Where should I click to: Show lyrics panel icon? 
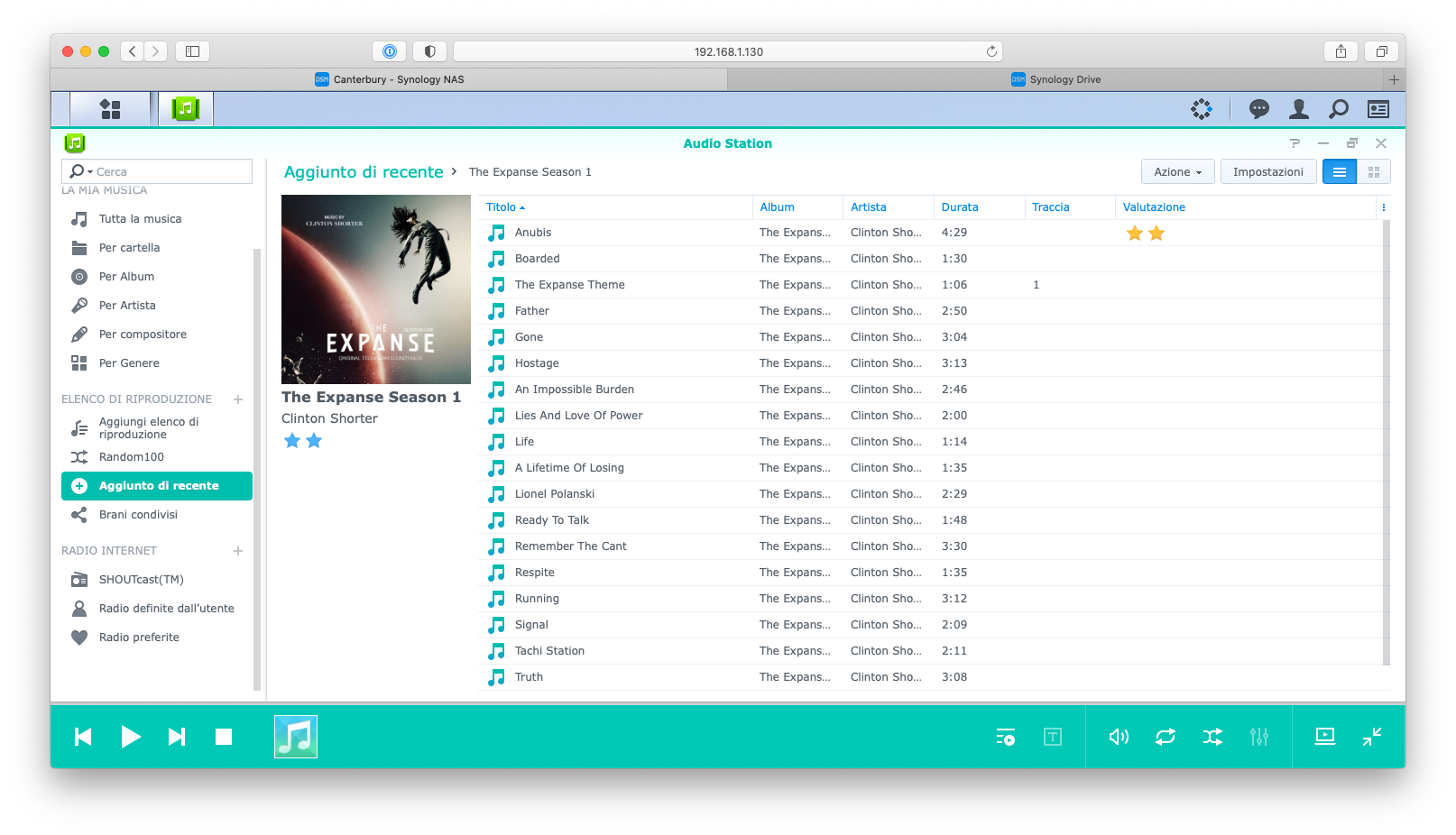(x=1053, y=737)
